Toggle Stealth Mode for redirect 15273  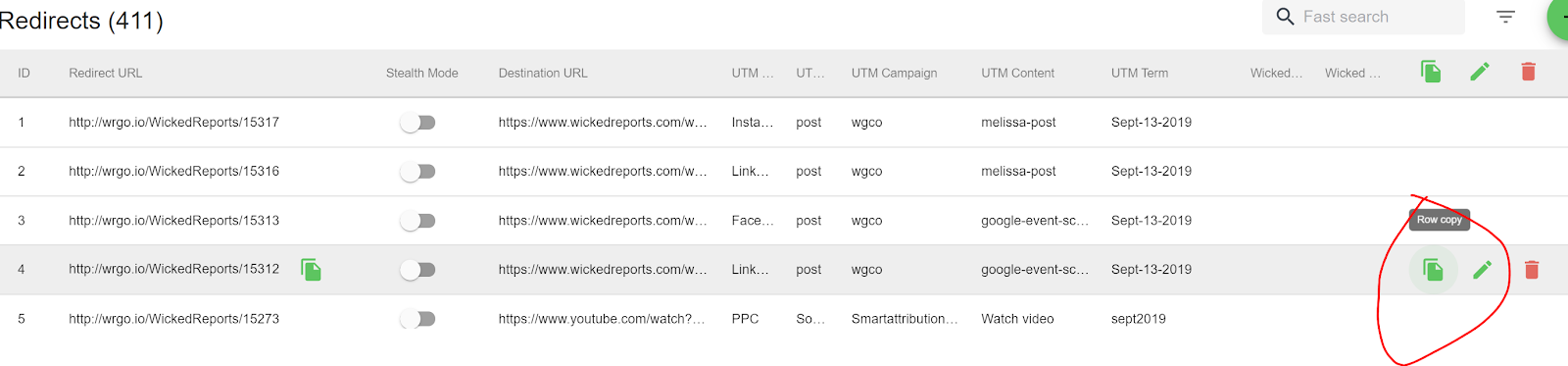(417, 319)
